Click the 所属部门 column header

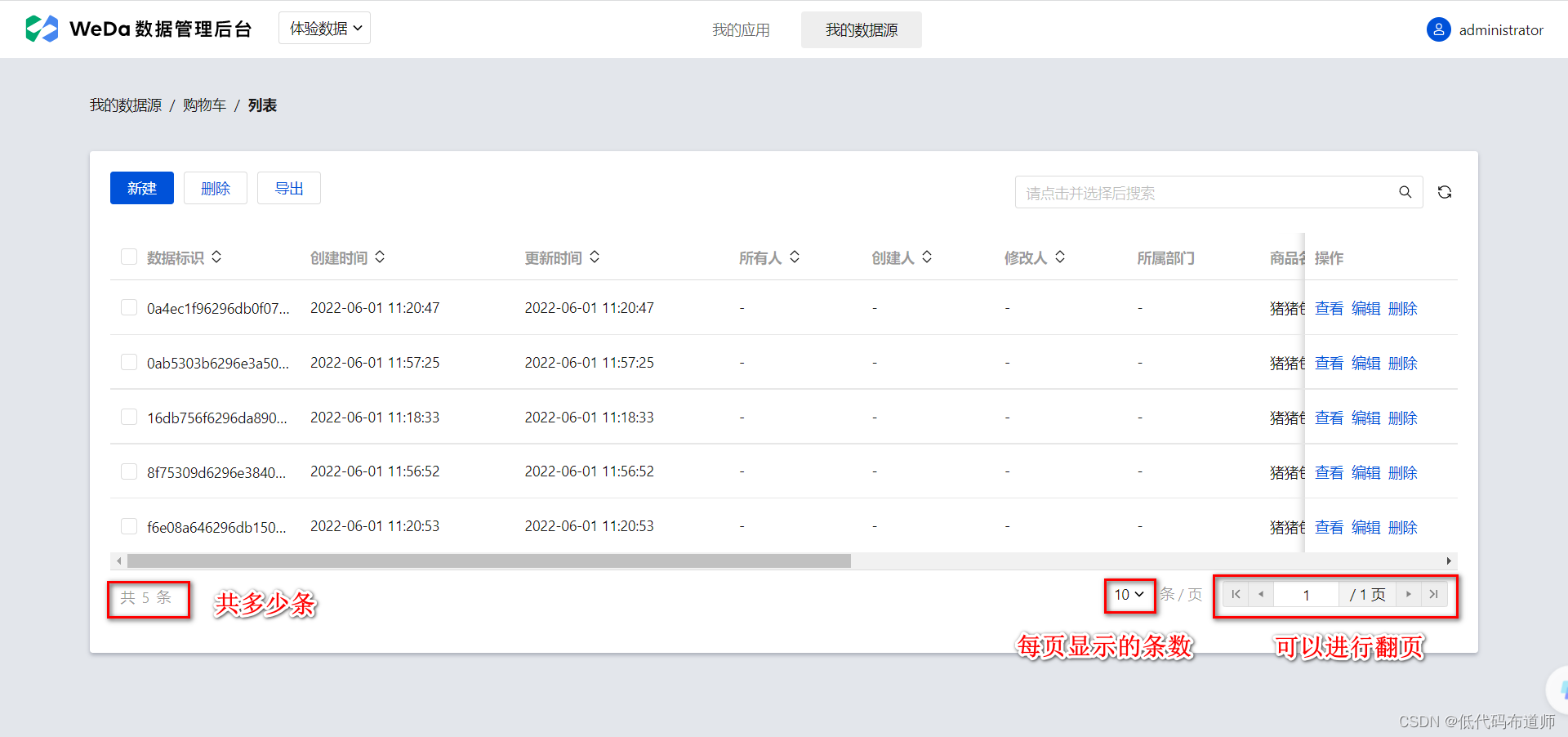[x=1165, y=258]
